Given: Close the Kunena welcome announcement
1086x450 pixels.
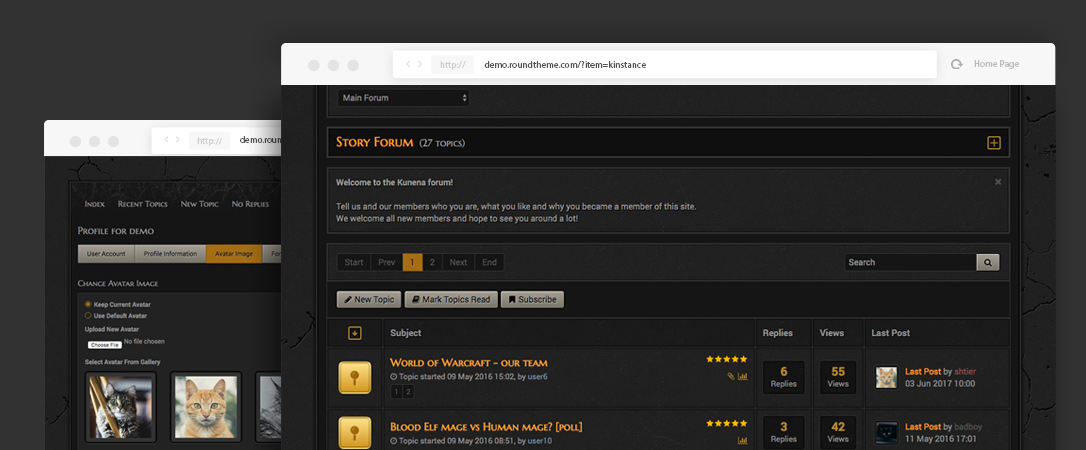Looking at the screenshot, I should pos(998,182).
